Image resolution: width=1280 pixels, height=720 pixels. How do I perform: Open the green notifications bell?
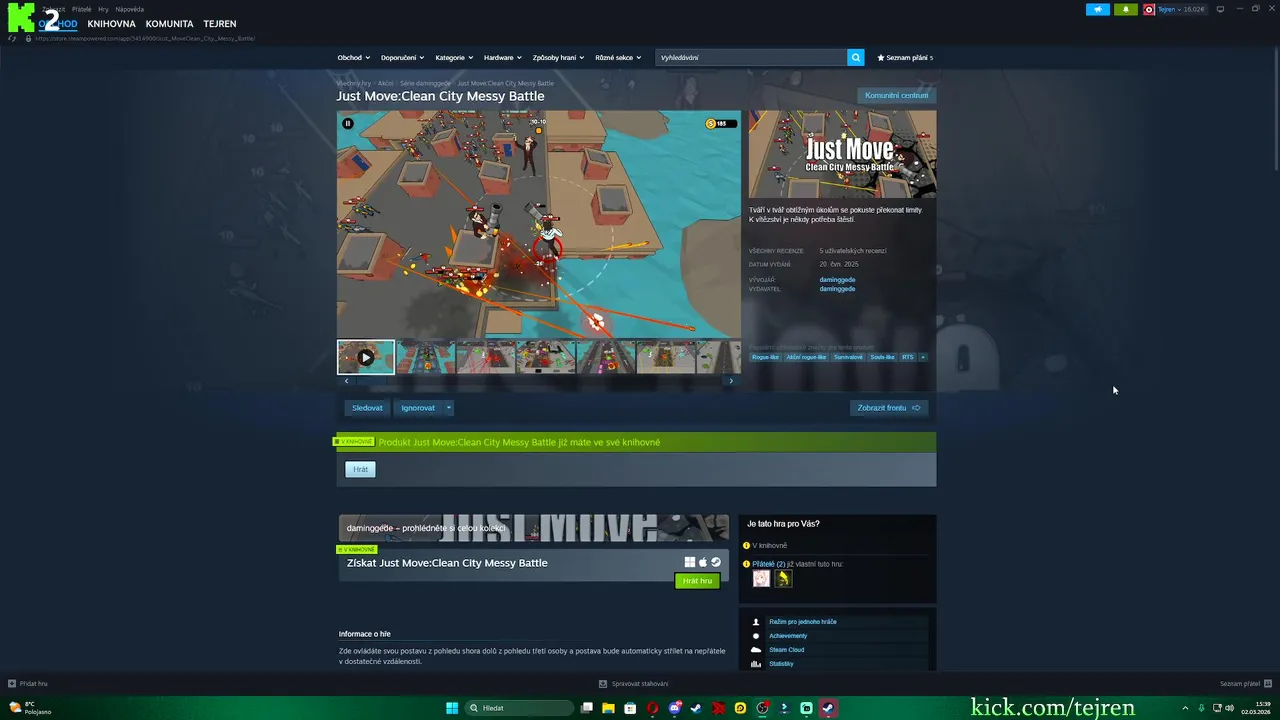[1126, 9]
